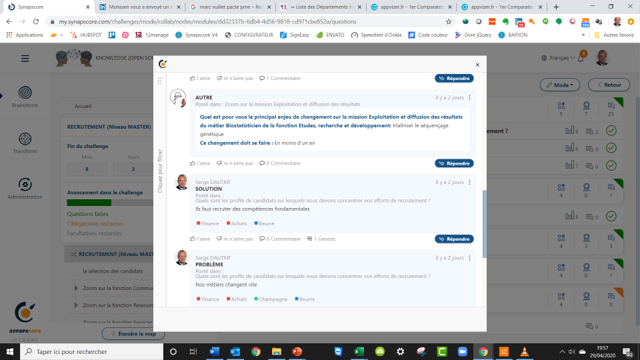Open options menu of SOLUTION post

click(469, 182)
